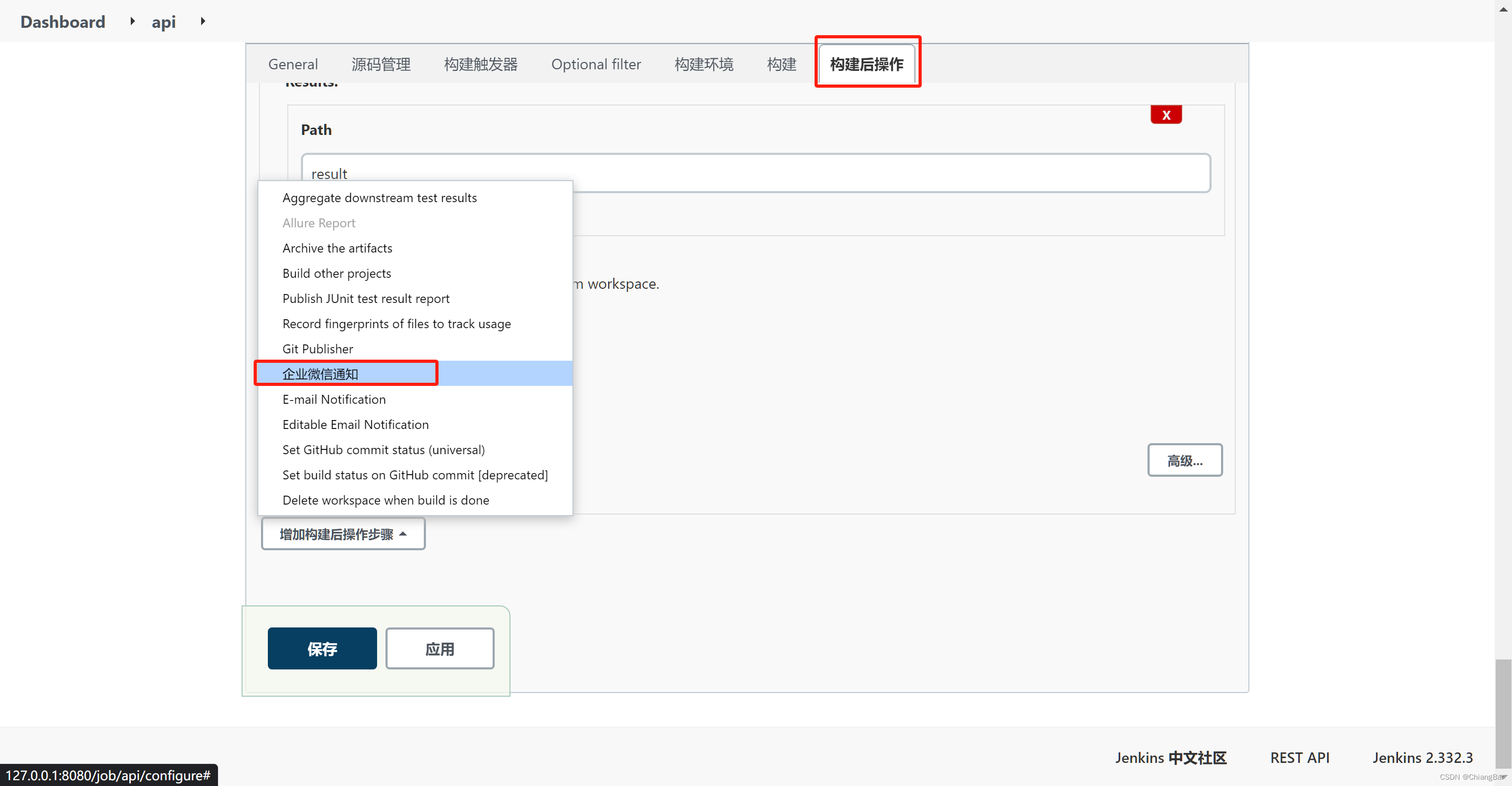
Task: Visit the Jenkins 中文社区 link
Action: click(x=1171, y=758)
